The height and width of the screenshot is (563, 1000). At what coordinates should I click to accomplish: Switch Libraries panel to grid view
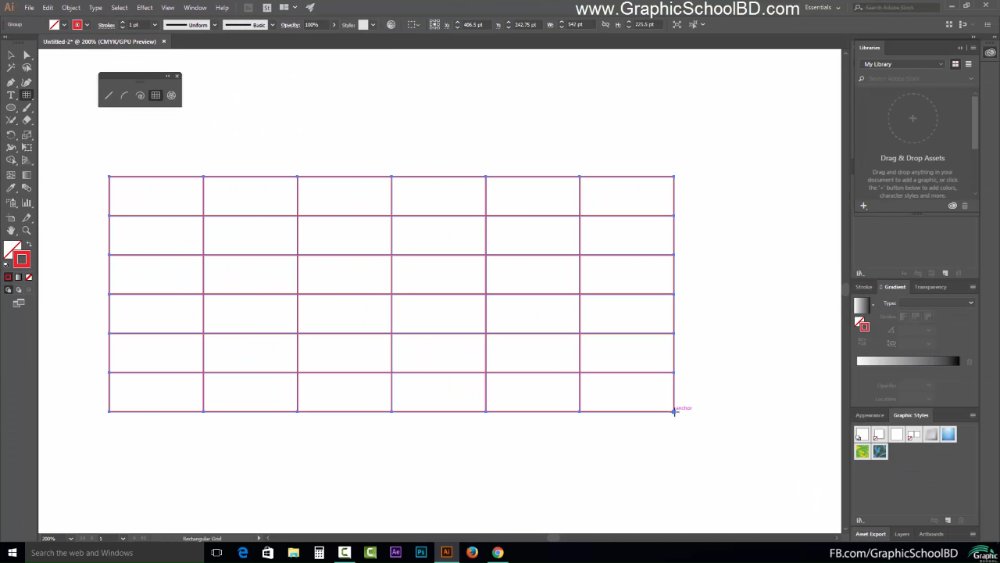tap(955, 64)
